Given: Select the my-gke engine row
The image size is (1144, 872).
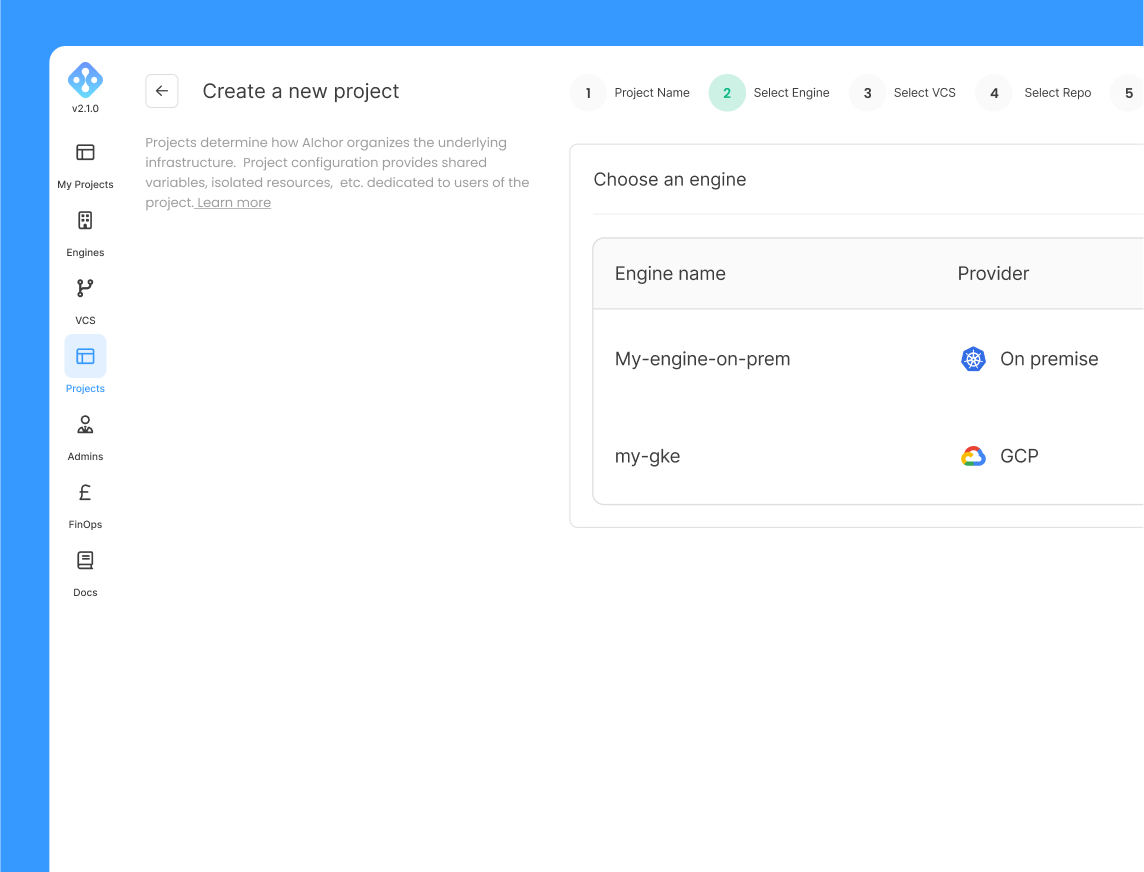Looking at the screenshot, I should click(x=868, y=456).
